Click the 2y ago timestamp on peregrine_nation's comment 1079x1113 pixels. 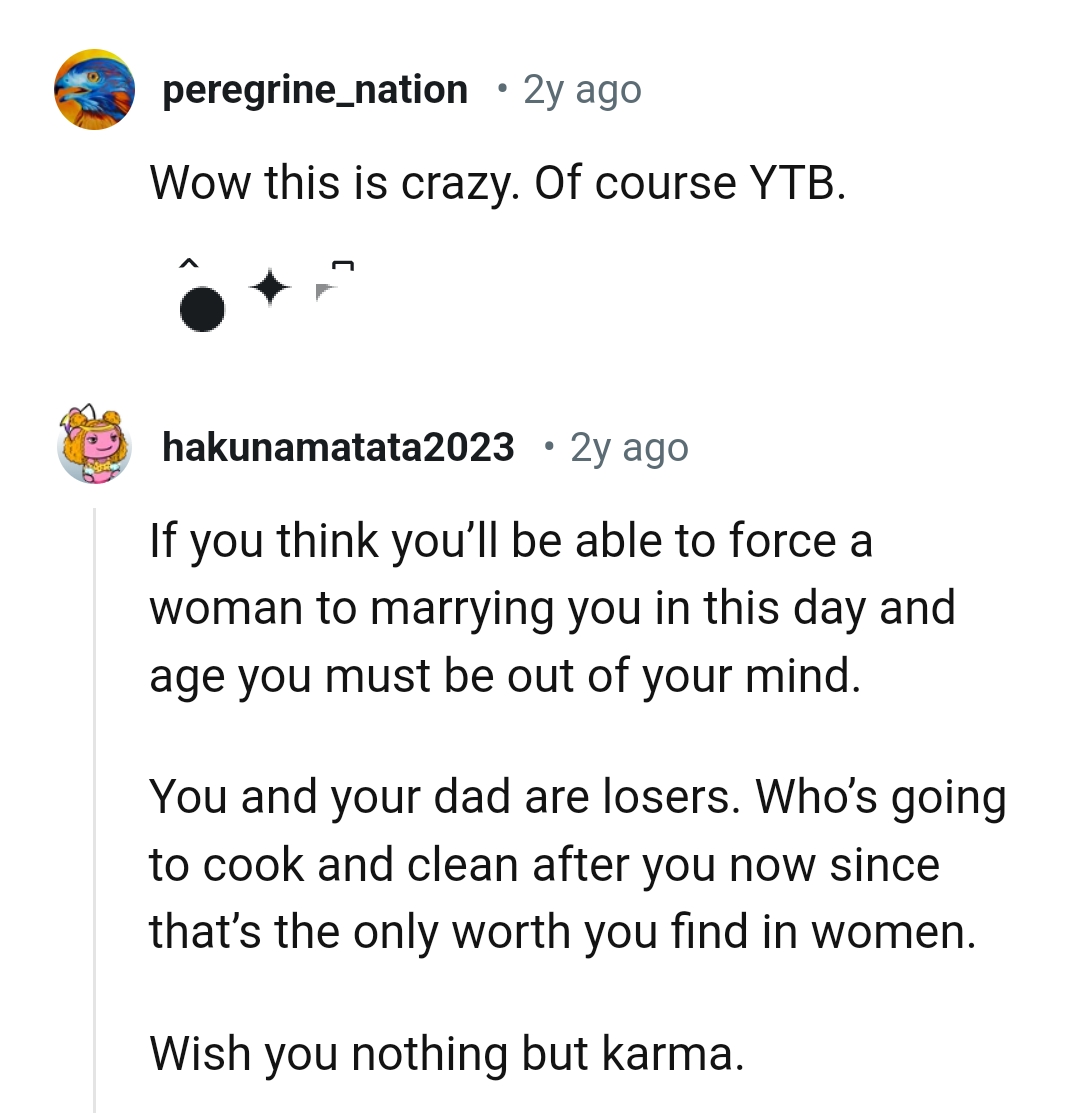coord(580,89)
